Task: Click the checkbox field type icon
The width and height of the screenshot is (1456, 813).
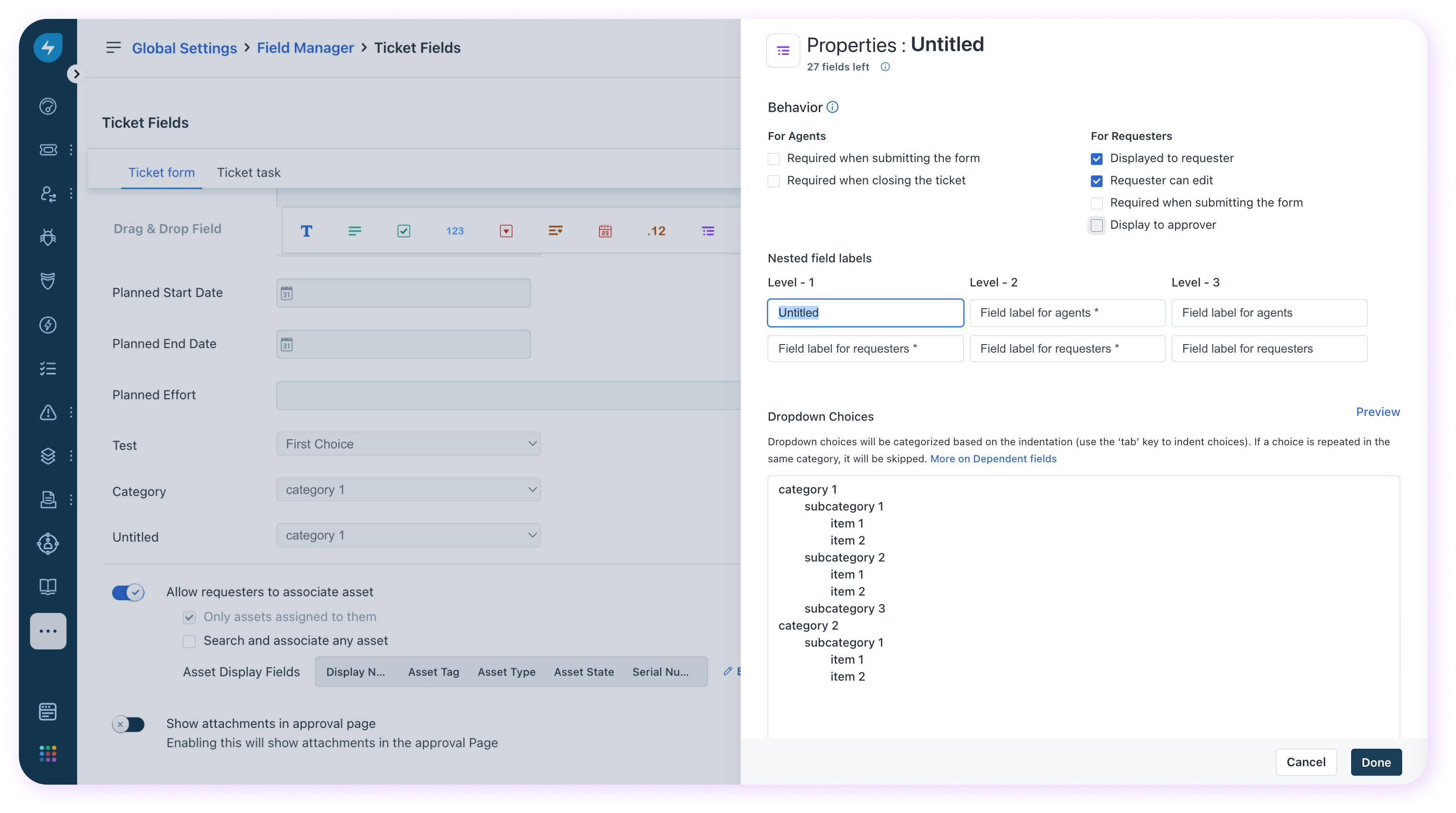Action: click(x=403, y=231)
